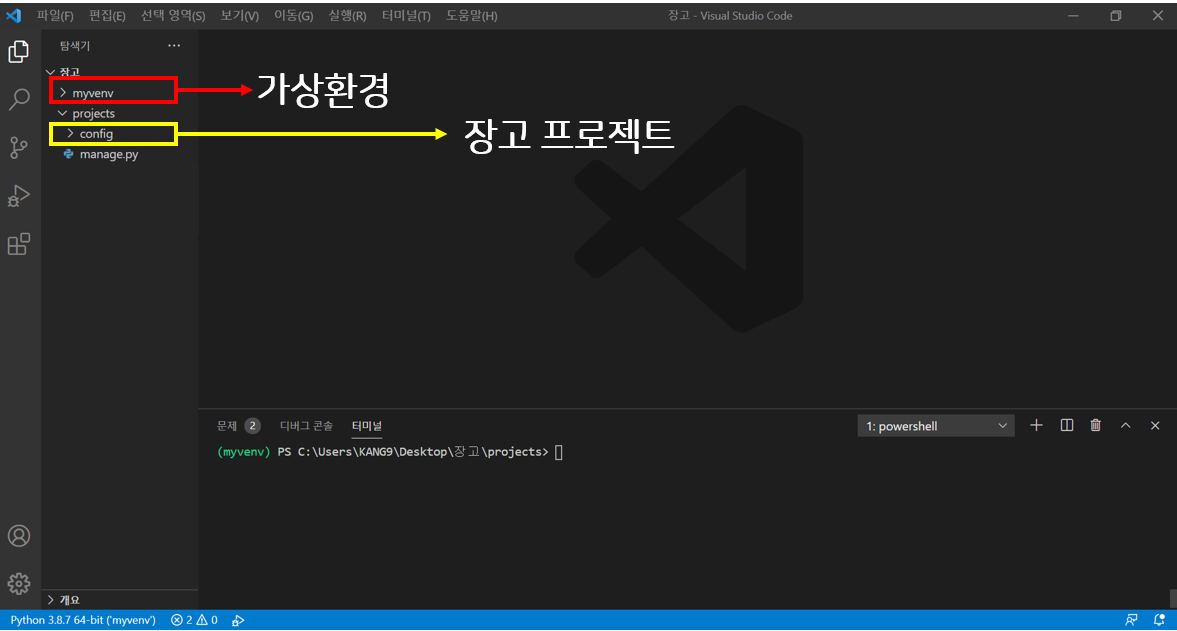
Task: Select the 터미널 tab
Action: [x=367, y=425]
